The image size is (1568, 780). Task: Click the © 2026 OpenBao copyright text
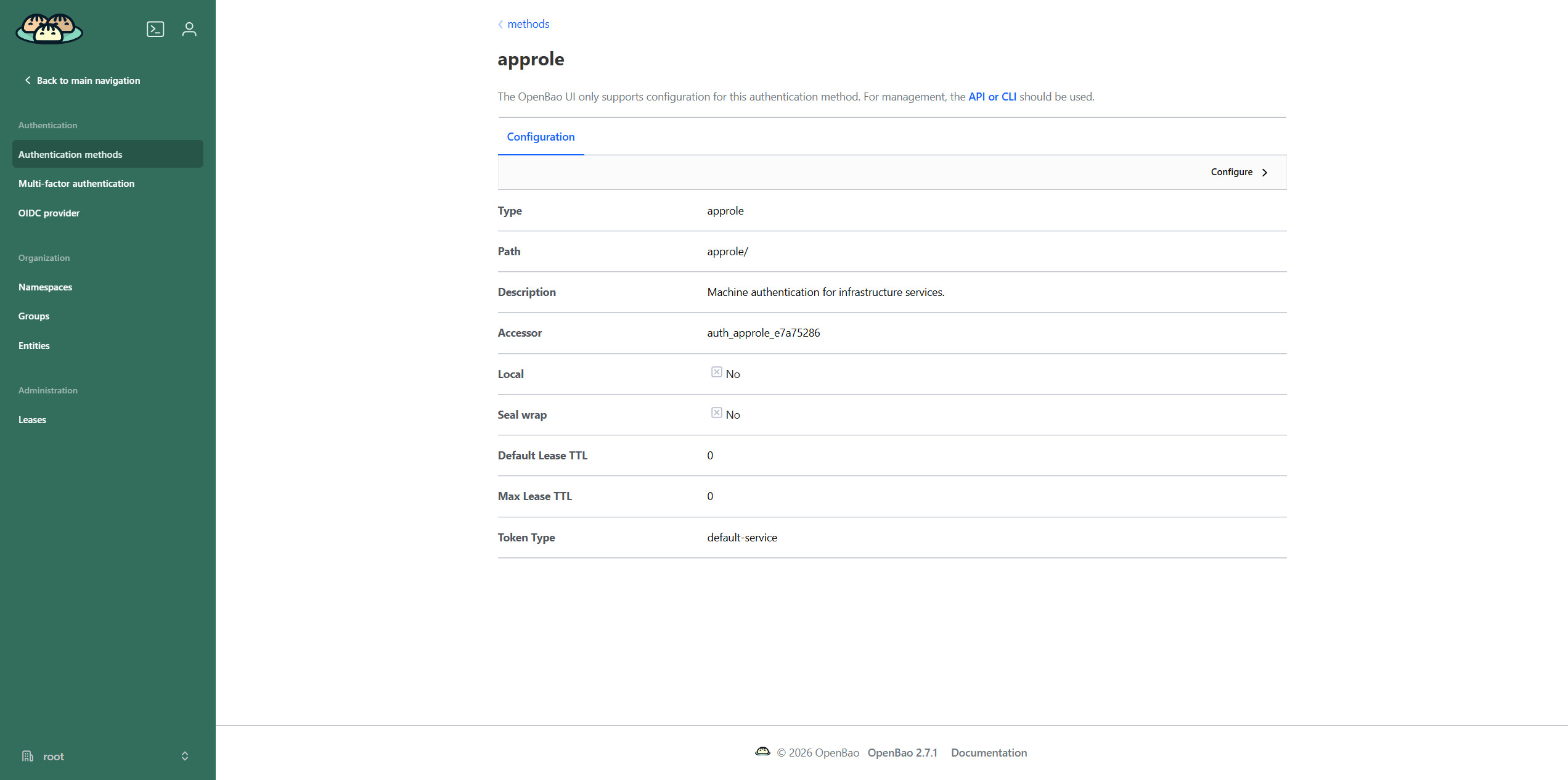[818, 752]
